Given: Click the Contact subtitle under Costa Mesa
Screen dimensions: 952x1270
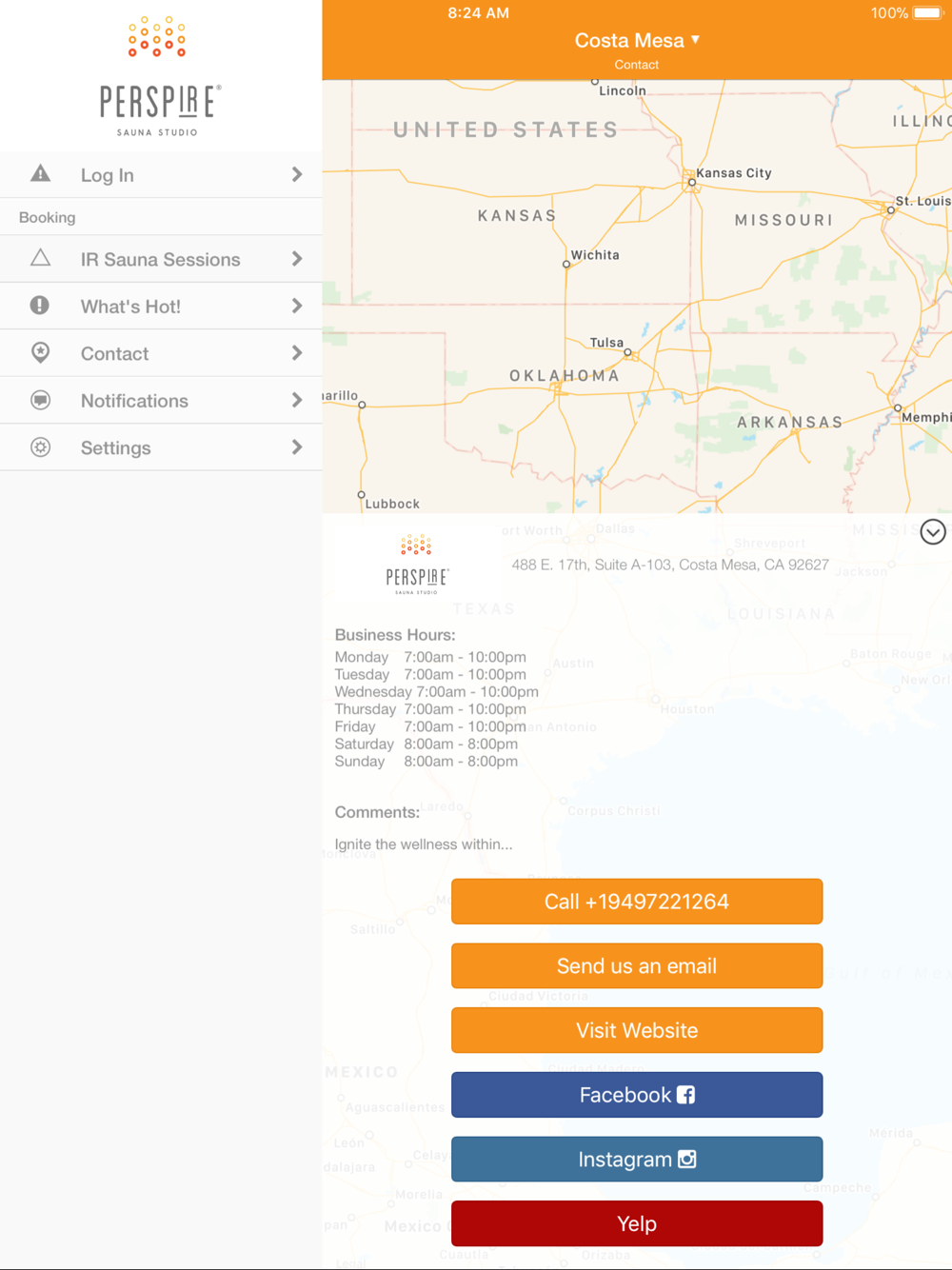Looking at the screenshot, I should (637, 65).
